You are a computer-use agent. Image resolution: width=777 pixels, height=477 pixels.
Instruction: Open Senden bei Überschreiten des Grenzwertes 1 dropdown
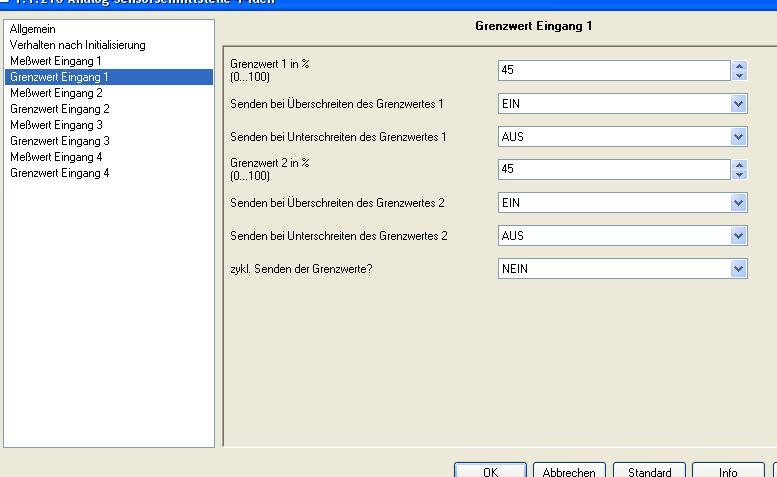[x=738, y=103]
